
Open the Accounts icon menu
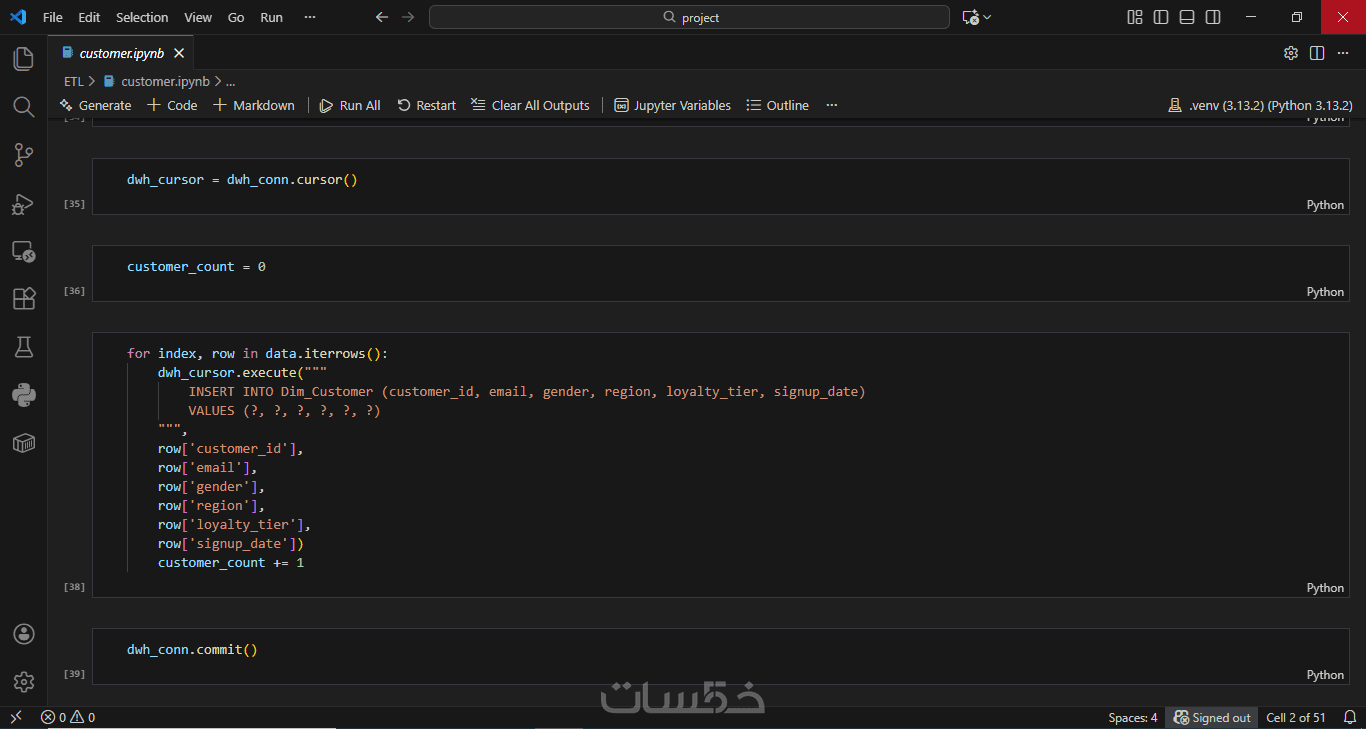[23, 634]
